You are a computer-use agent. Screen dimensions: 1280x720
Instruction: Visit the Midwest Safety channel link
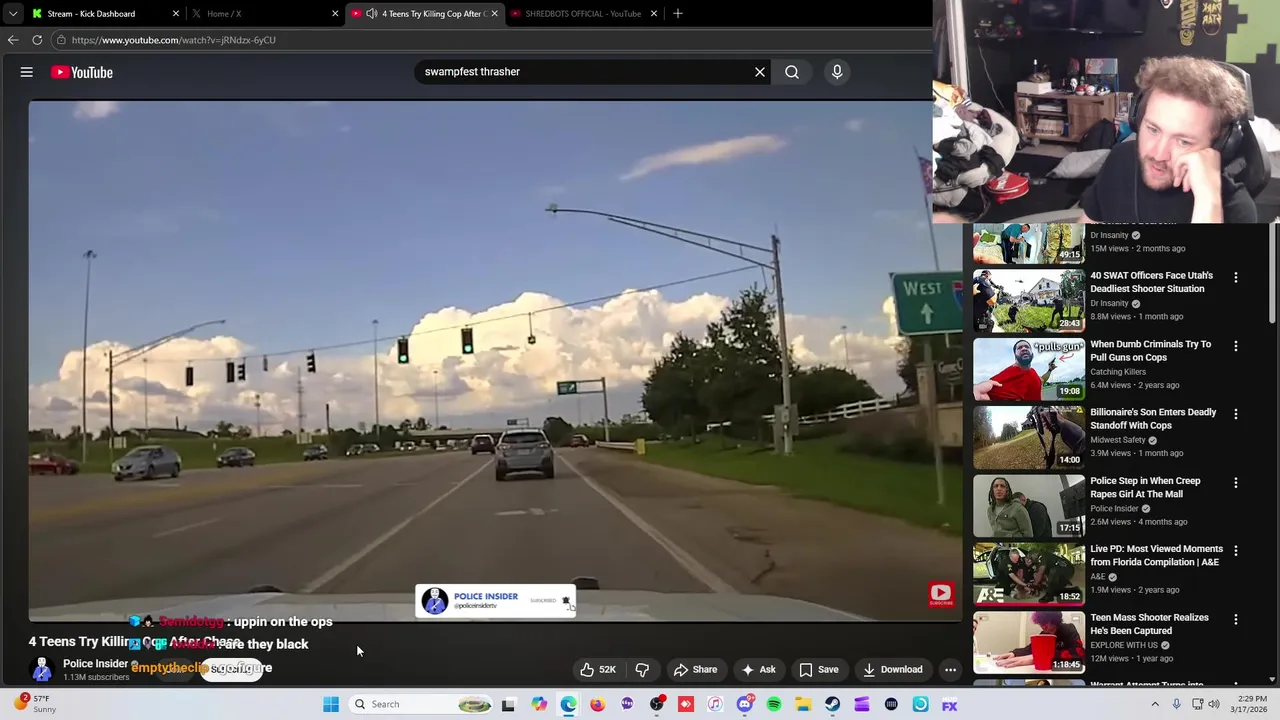1118,440
